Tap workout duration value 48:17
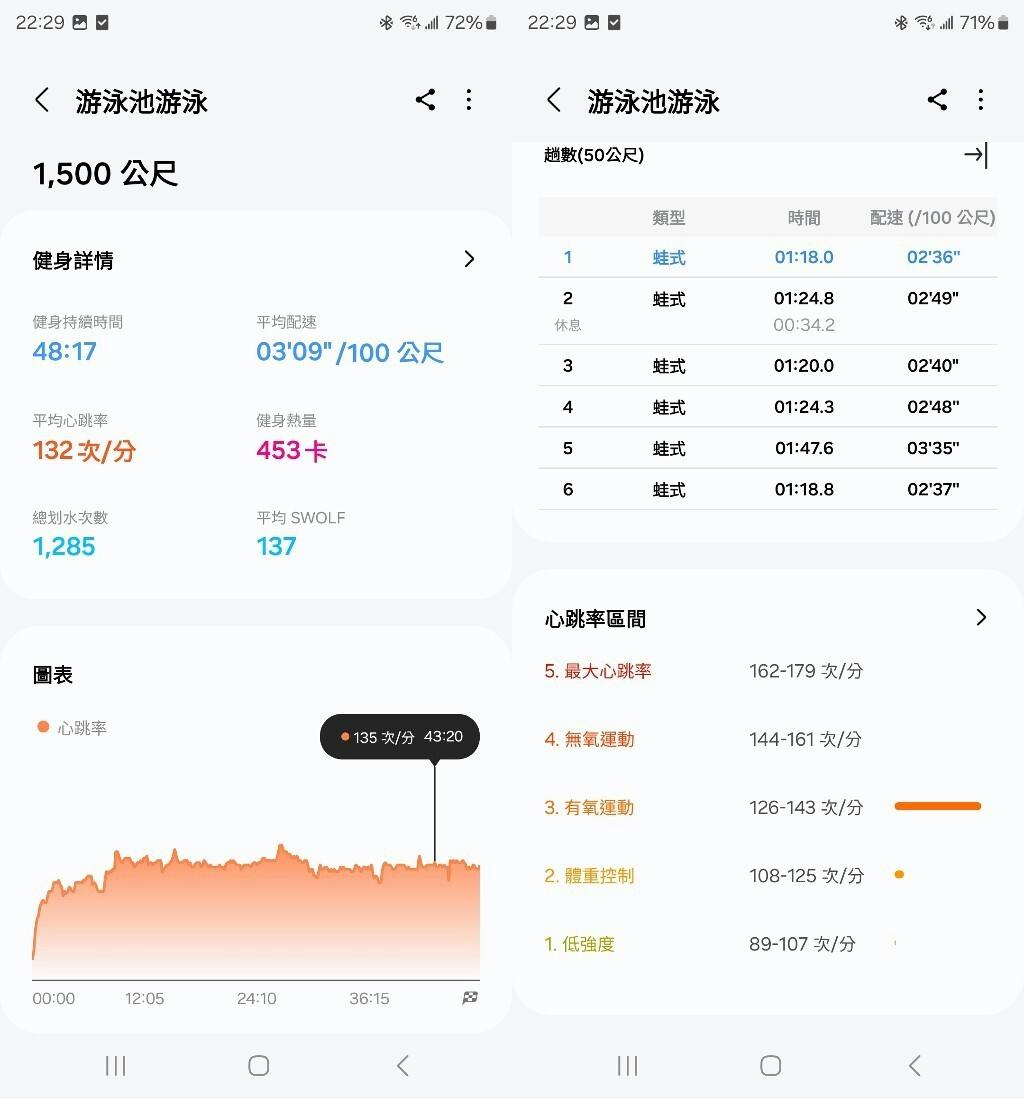Image resolution: width=1024 pixels, height=1098 pixels. pyautogui.click(x=64, y=352)
